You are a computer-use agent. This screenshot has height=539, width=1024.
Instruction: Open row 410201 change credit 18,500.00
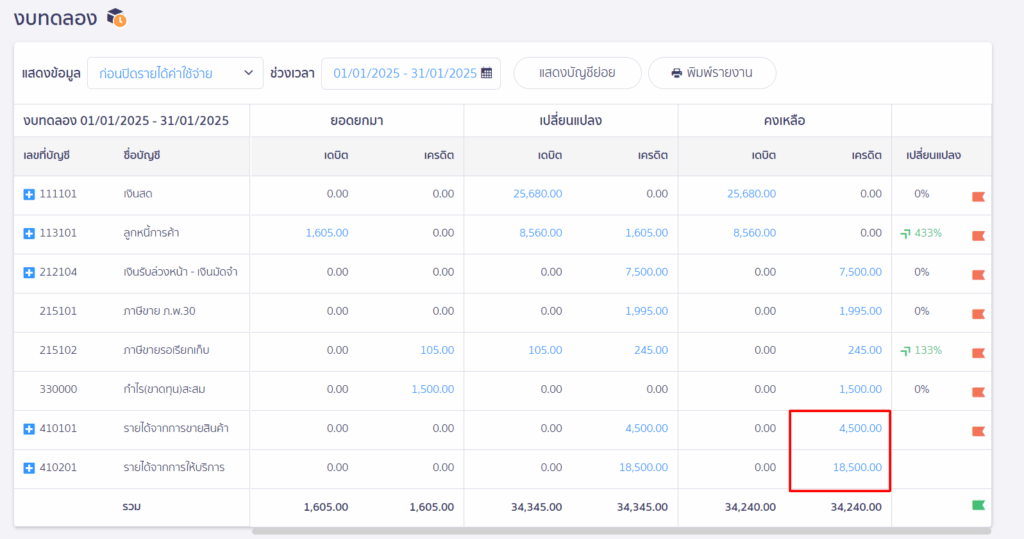(643, 468)
